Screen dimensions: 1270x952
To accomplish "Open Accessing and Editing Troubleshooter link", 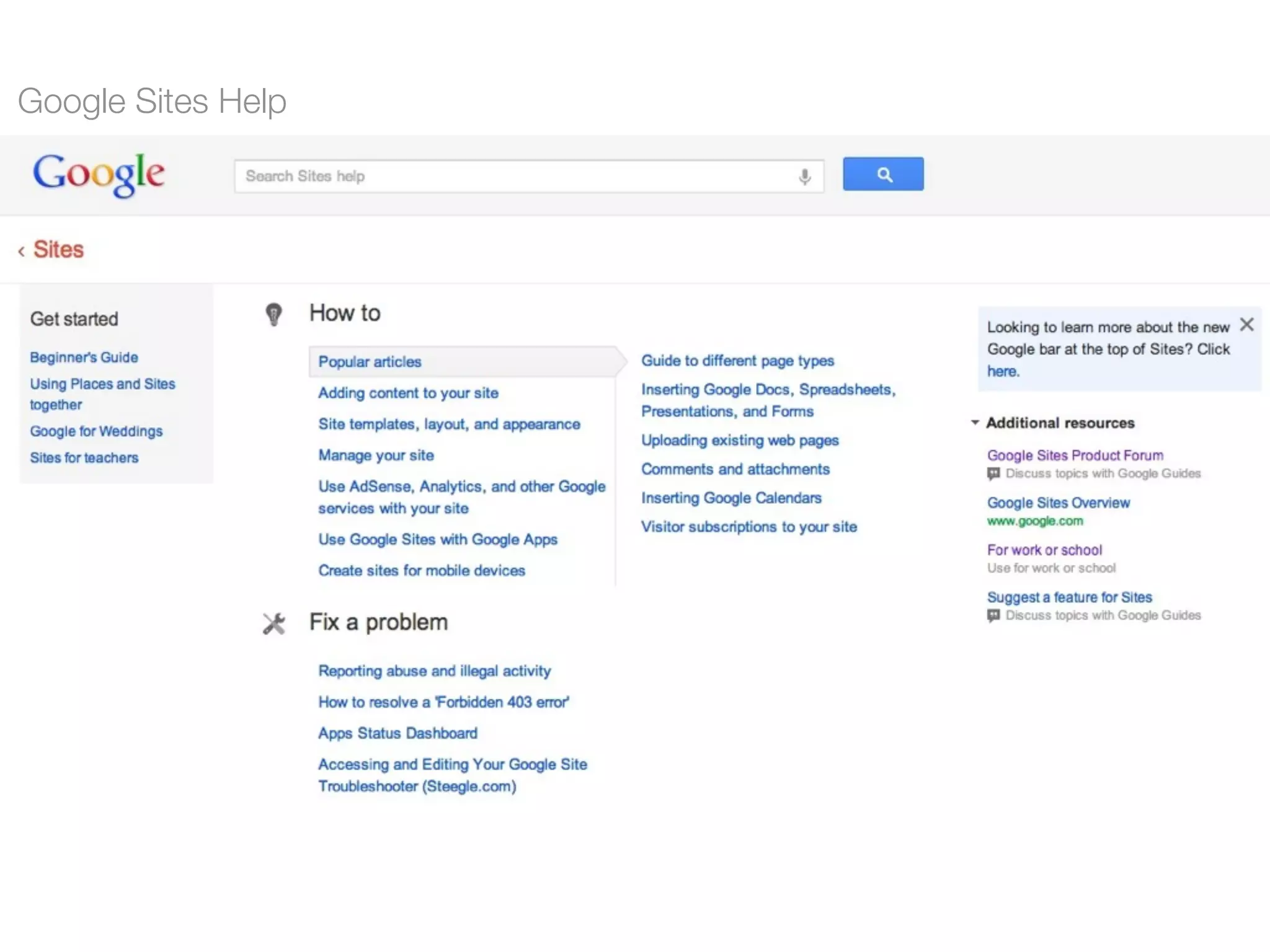I will click(x=453, y=775).
